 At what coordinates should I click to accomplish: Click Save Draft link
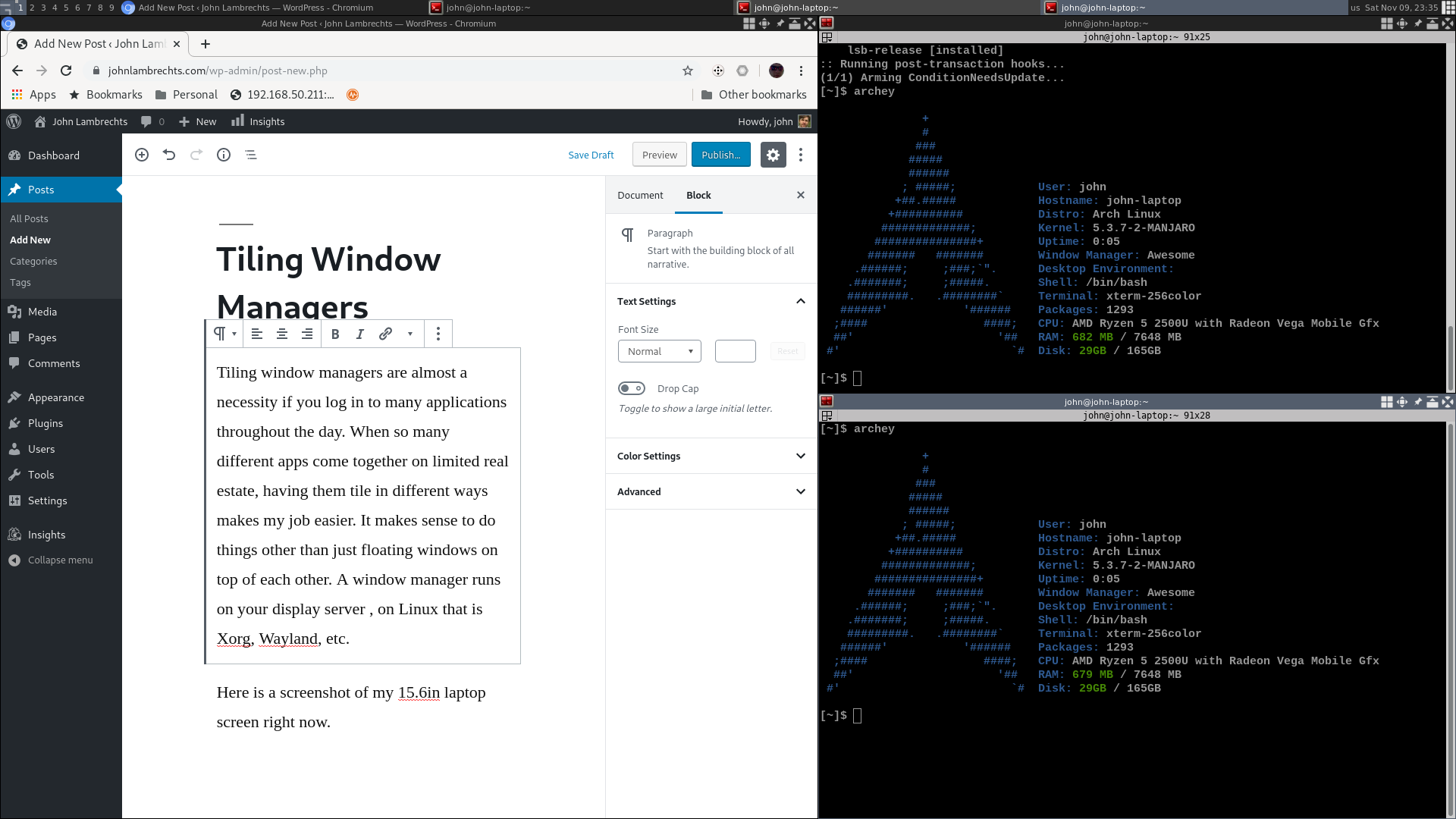pos(591,155)
